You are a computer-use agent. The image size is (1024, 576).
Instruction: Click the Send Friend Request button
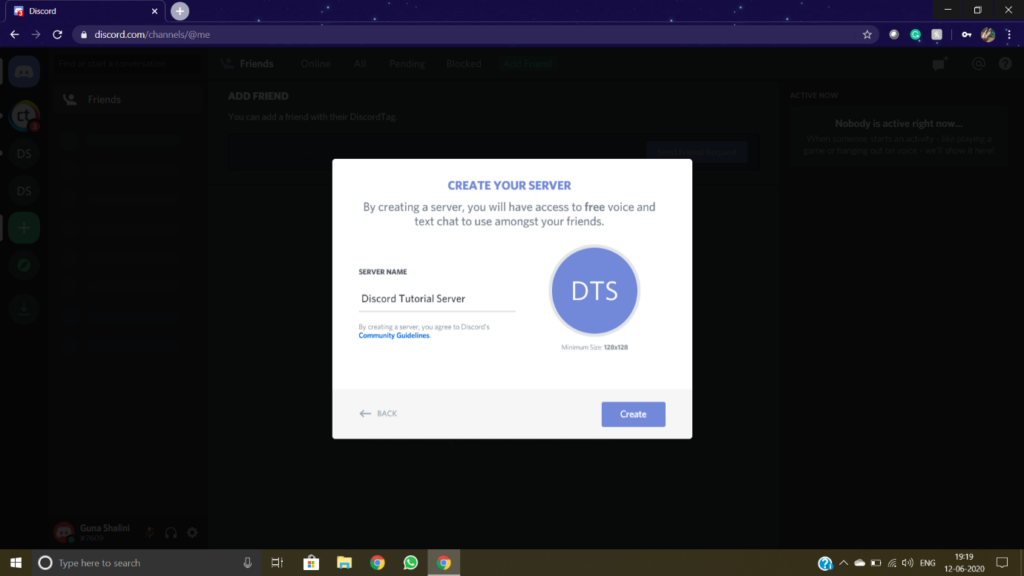697,152
